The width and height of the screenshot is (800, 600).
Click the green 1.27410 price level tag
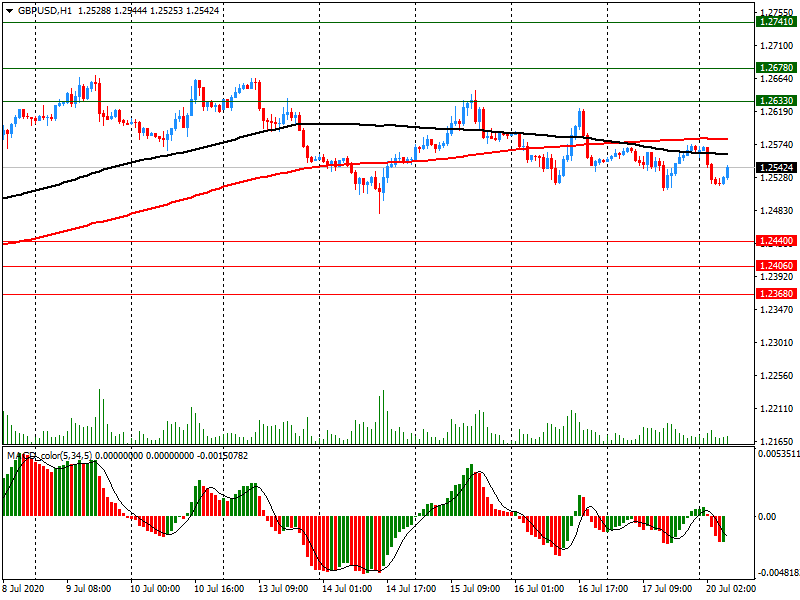click(776, 22)
